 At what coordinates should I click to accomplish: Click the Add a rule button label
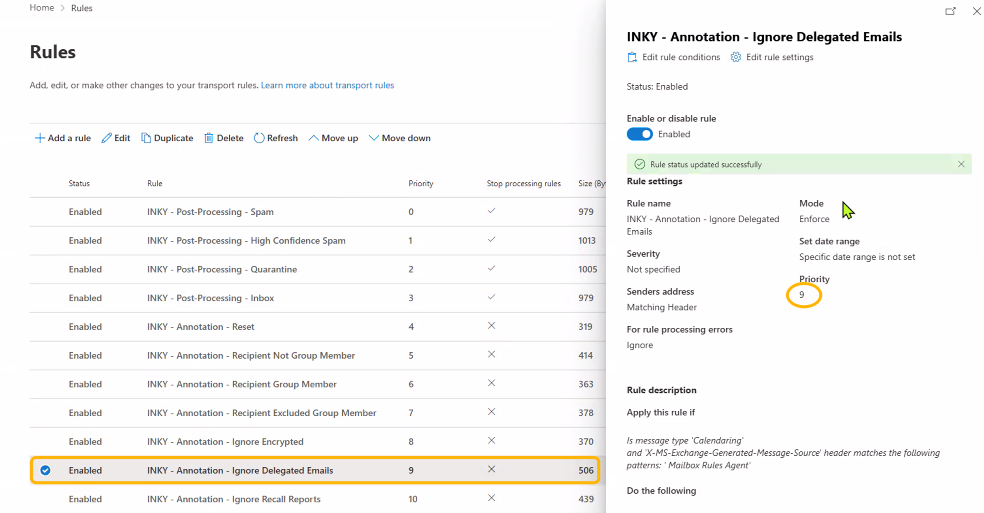coord(69,138)
